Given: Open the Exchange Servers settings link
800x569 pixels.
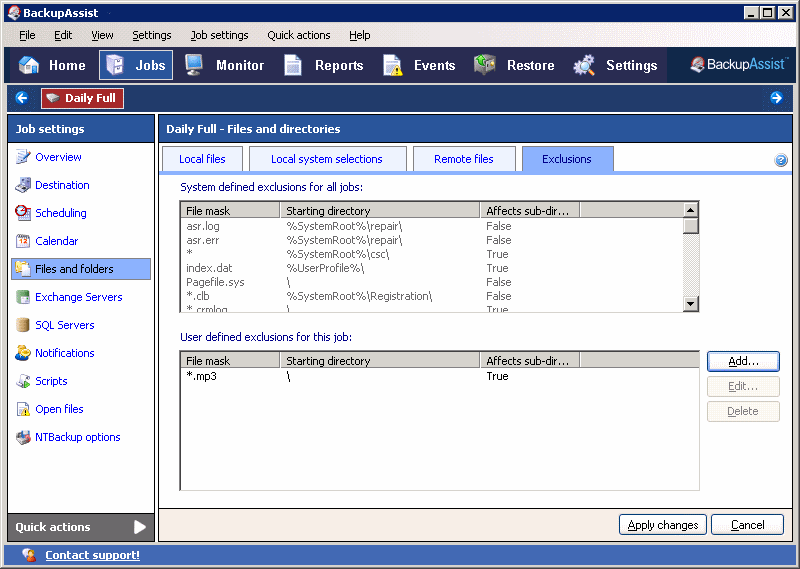Looking at the screenshot, I should click(79, 297).
